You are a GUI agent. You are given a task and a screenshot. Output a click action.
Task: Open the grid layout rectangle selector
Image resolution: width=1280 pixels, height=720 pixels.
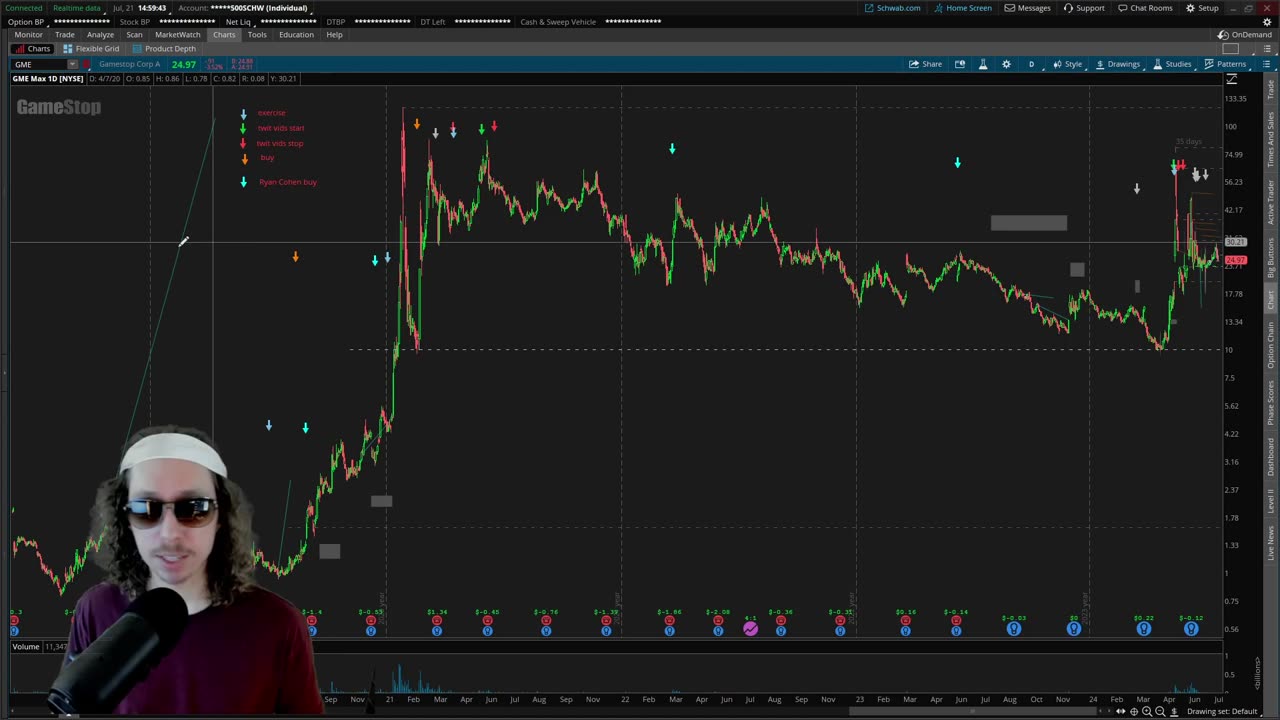click(1231, 49)
